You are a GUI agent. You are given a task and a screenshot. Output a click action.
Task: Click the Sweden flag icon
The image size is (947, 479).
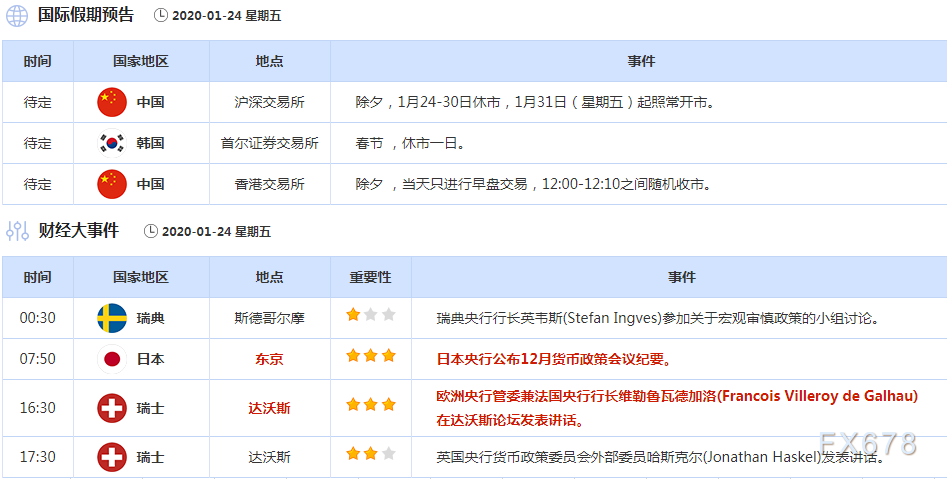[112, 318]
